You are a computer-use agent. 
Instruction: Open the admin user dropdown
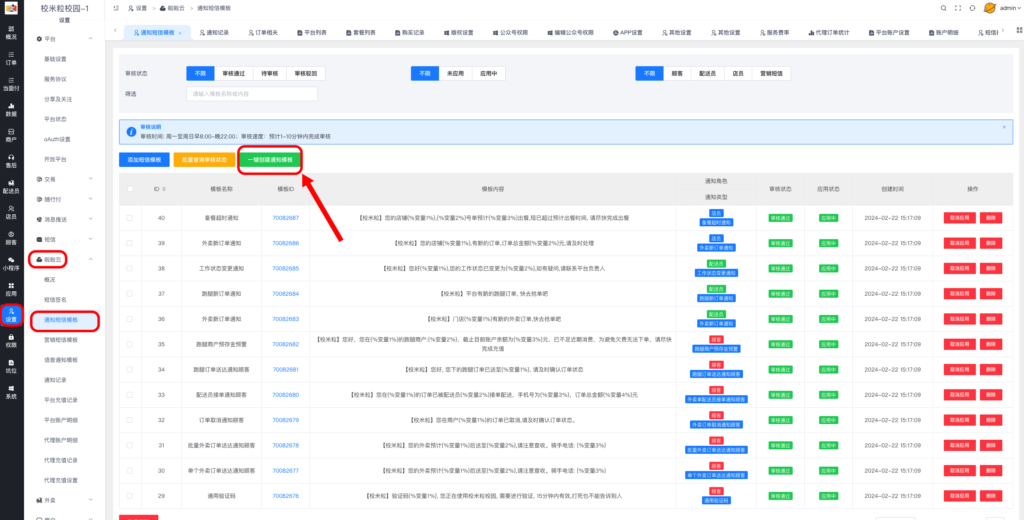tap(1012, 8)
